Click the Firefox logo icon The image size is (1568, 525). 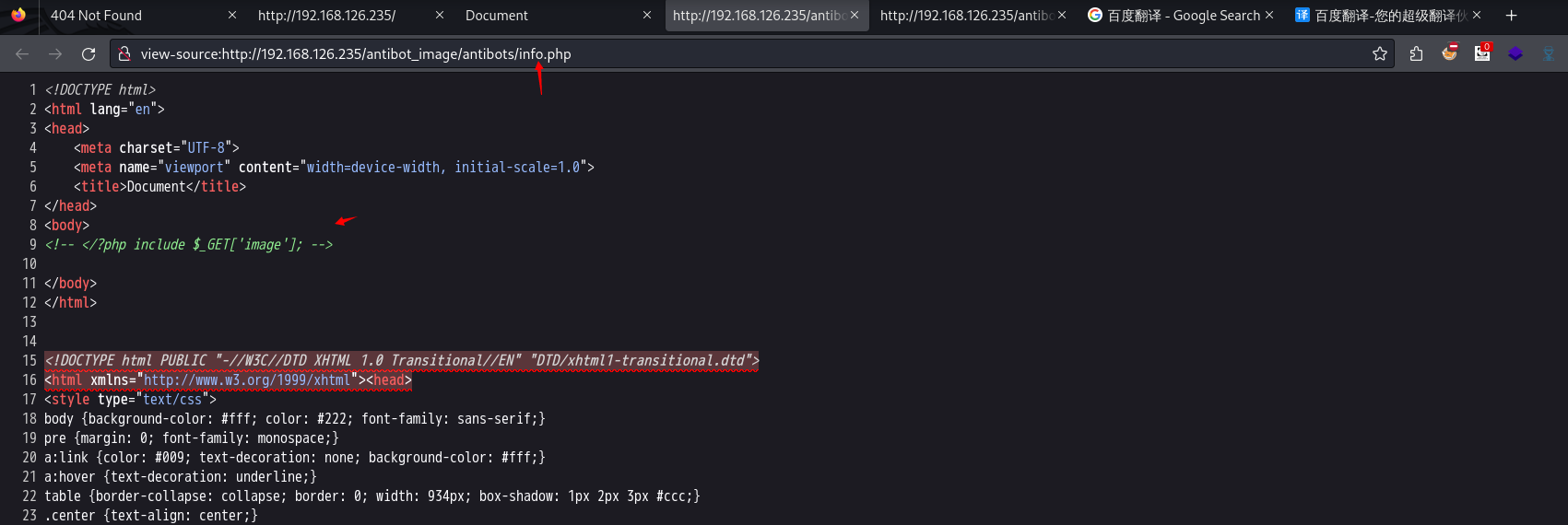point(18,15)
